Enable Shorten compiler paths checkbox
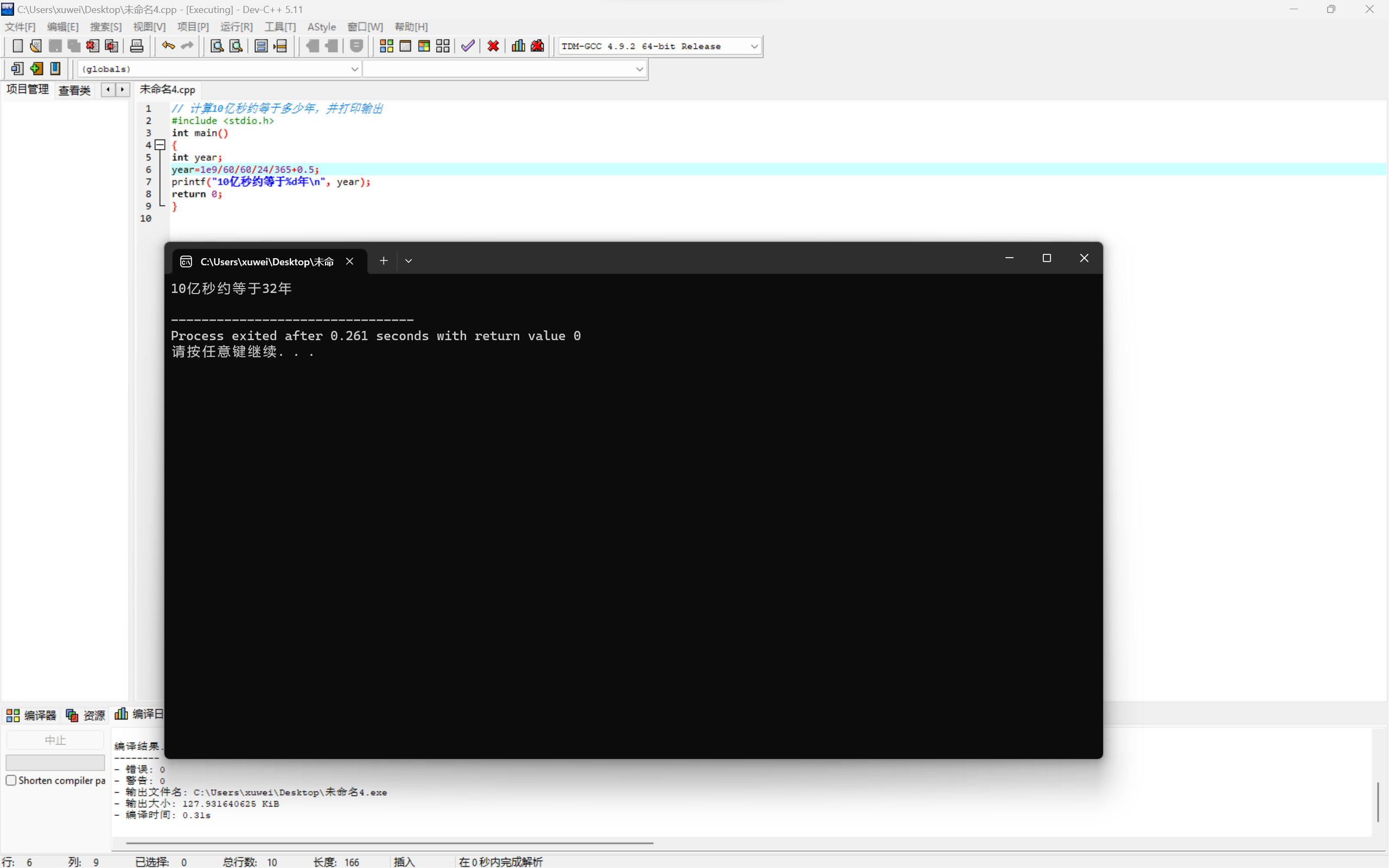This screenshot has height=868, width=1389. tap(11, 780)
